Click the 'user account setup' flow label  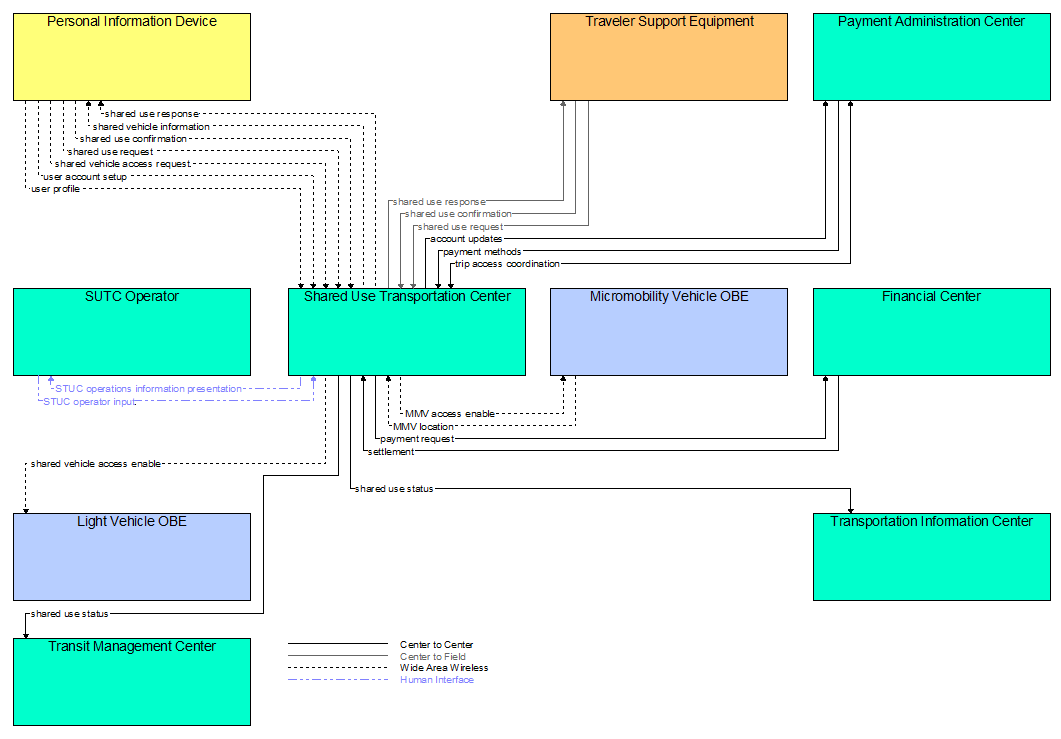(x=84, y=176)
